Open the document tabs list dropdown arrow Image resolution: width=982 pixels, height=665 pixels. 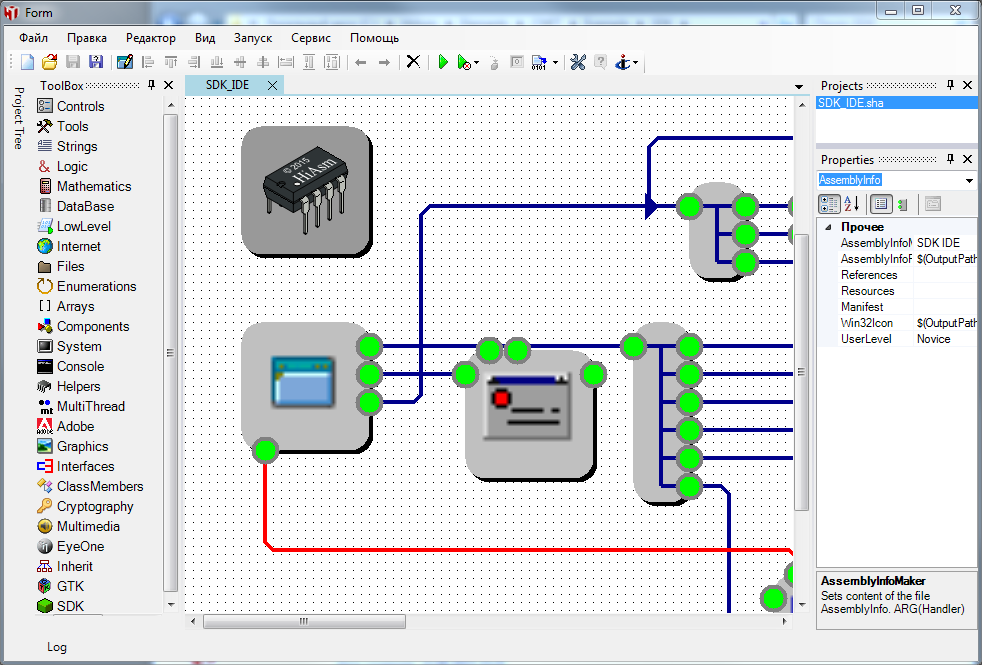[798, 87]
